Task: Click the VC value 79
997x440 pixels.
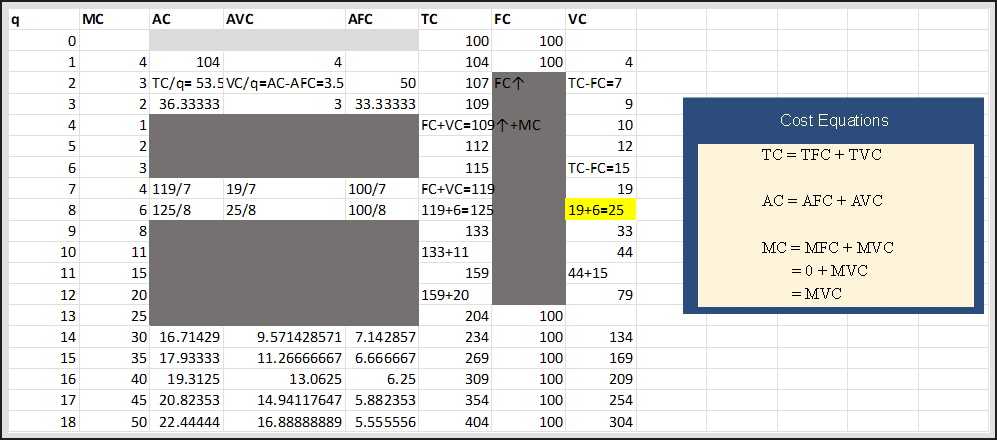Action: coord(601,294)
